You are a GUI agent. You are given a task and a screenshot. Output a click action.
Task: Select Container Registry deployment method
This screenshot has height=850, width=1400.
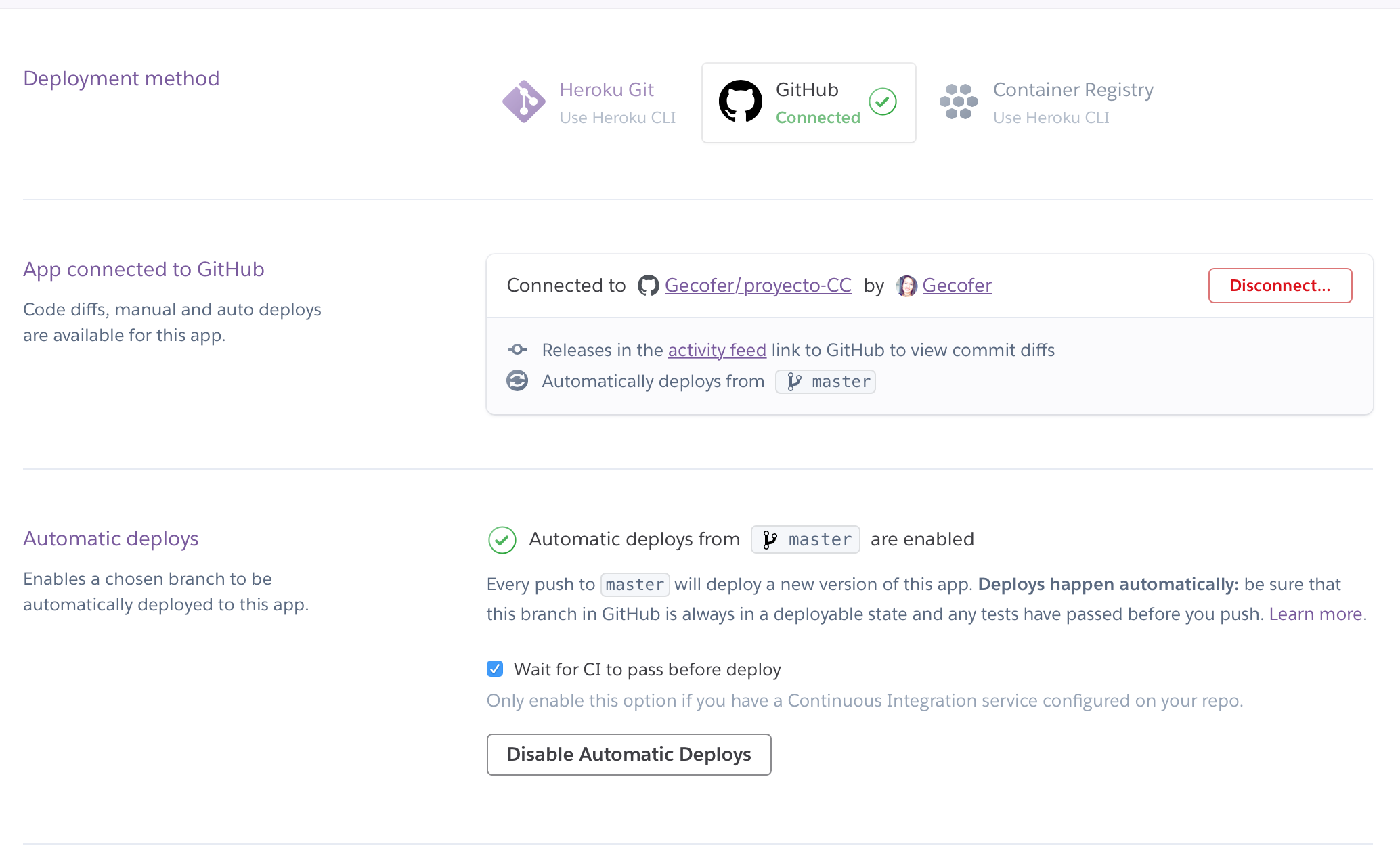tap(1046, 103)
